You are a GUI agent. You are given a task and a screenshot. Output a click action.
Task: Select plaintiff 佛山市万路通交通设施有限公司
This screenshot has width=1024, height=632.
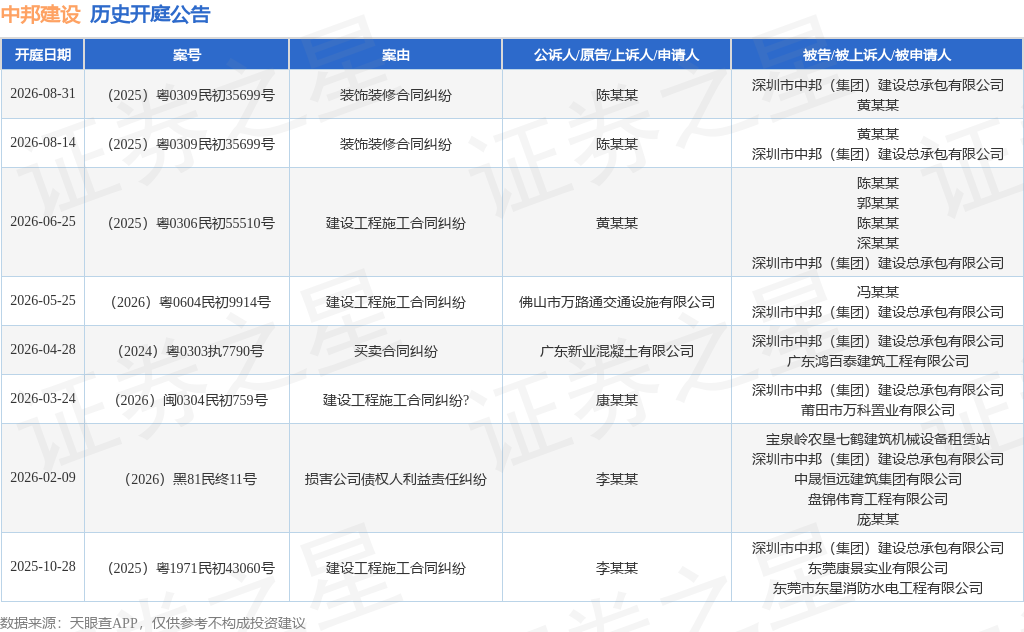(616, 302)
